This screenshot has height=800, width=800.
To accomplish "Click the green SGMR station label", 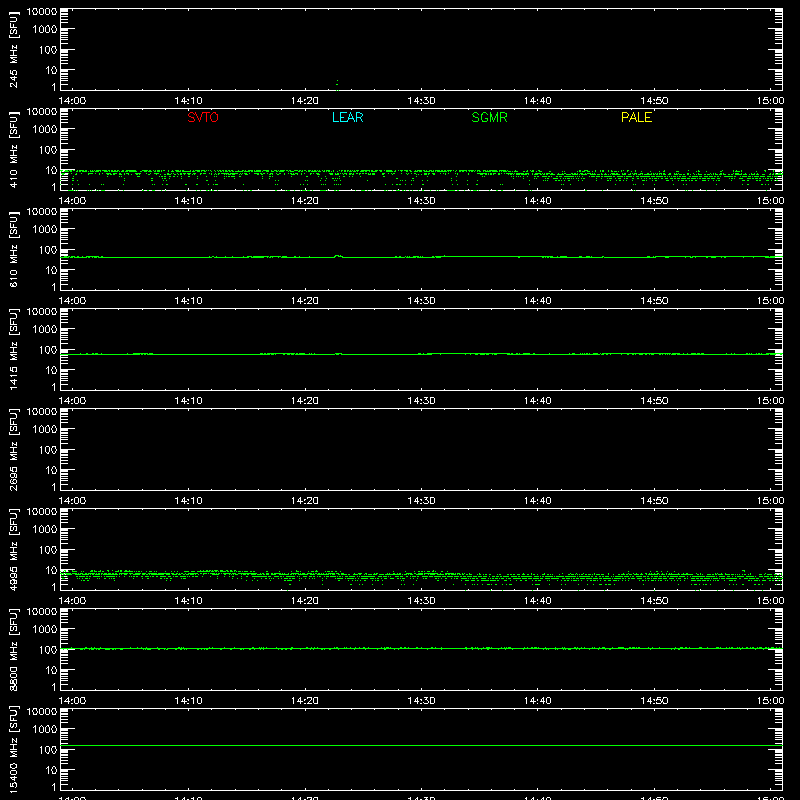I will (x=489, y=117).
